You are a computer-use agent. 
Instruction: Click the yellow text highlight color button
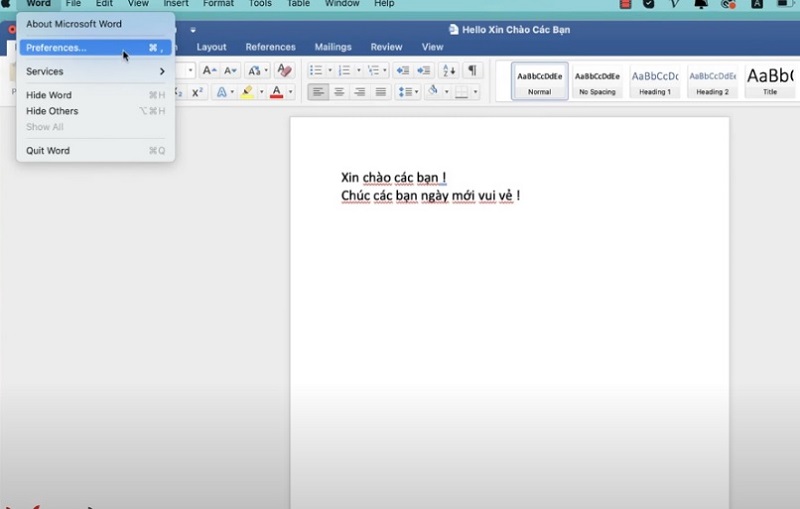[x=247, y=92]
